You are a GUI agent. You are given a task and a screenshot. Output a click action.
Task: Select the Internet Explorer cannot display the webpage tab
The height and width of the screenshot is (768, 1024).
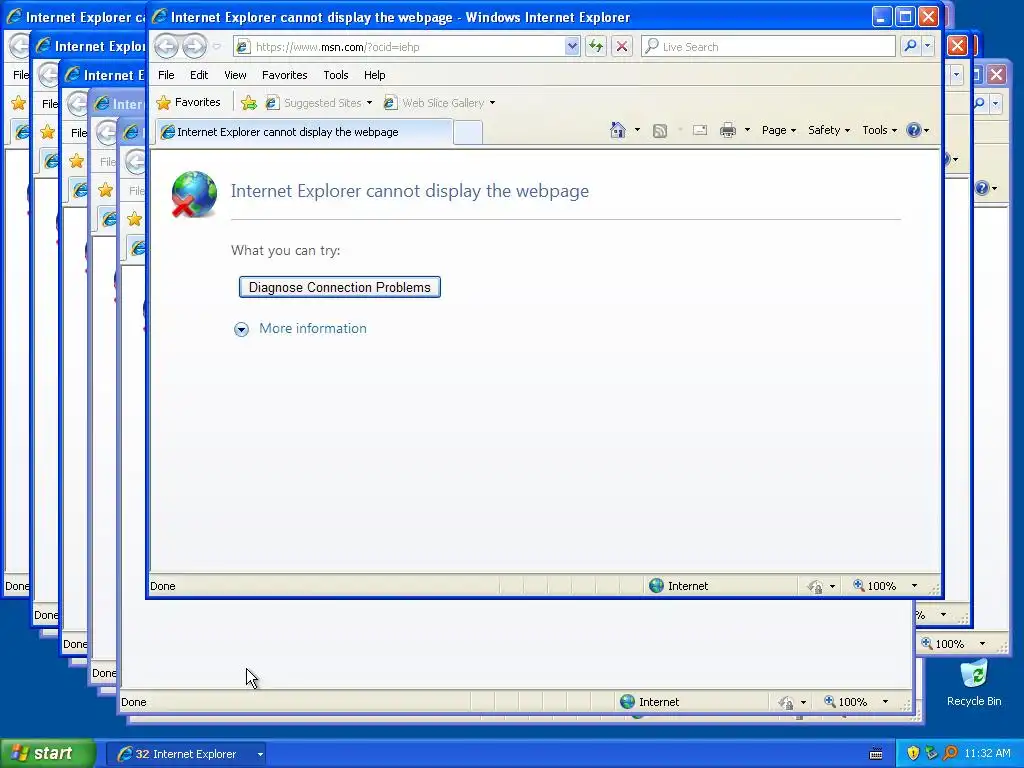pos(304,132)
